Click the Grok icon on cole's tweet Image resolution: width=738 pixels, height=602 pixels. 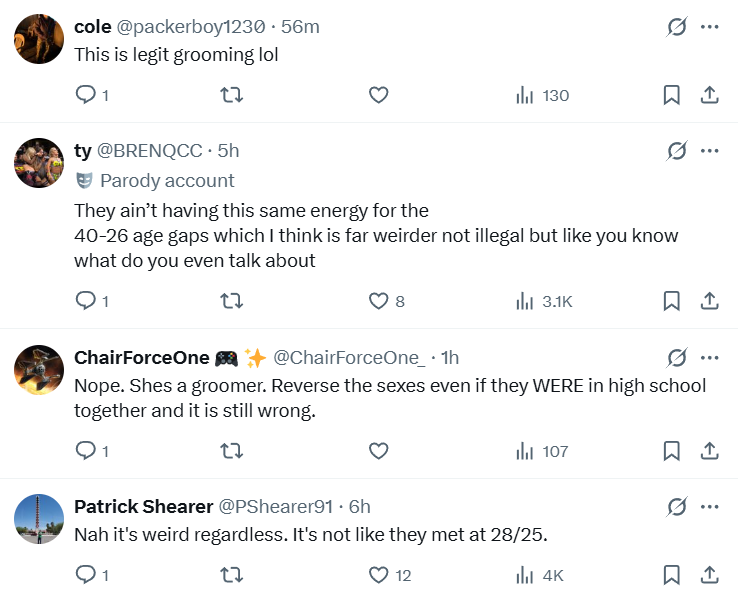(677, 27)
